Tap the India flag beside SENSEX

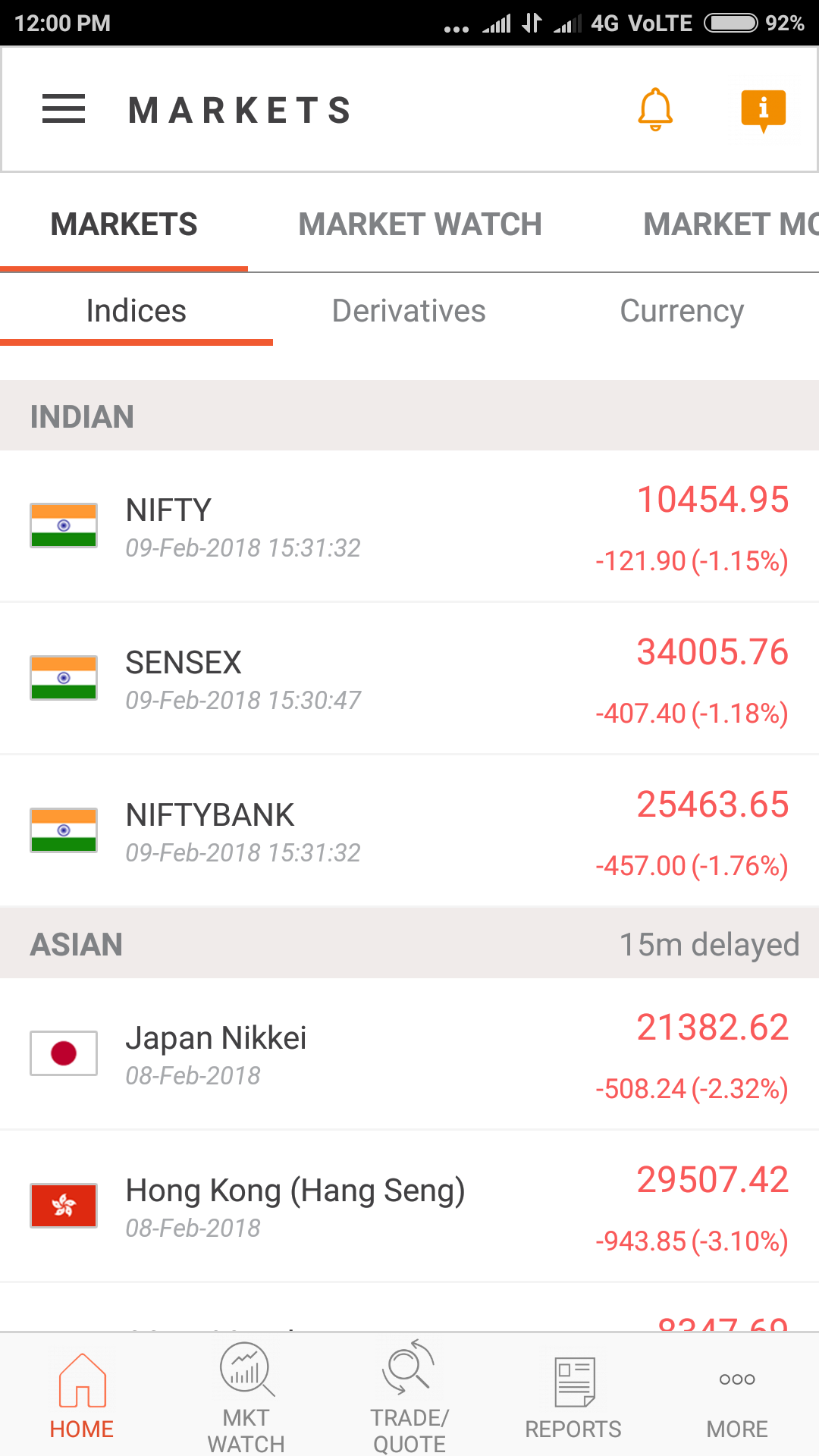[x=64, y=678]
